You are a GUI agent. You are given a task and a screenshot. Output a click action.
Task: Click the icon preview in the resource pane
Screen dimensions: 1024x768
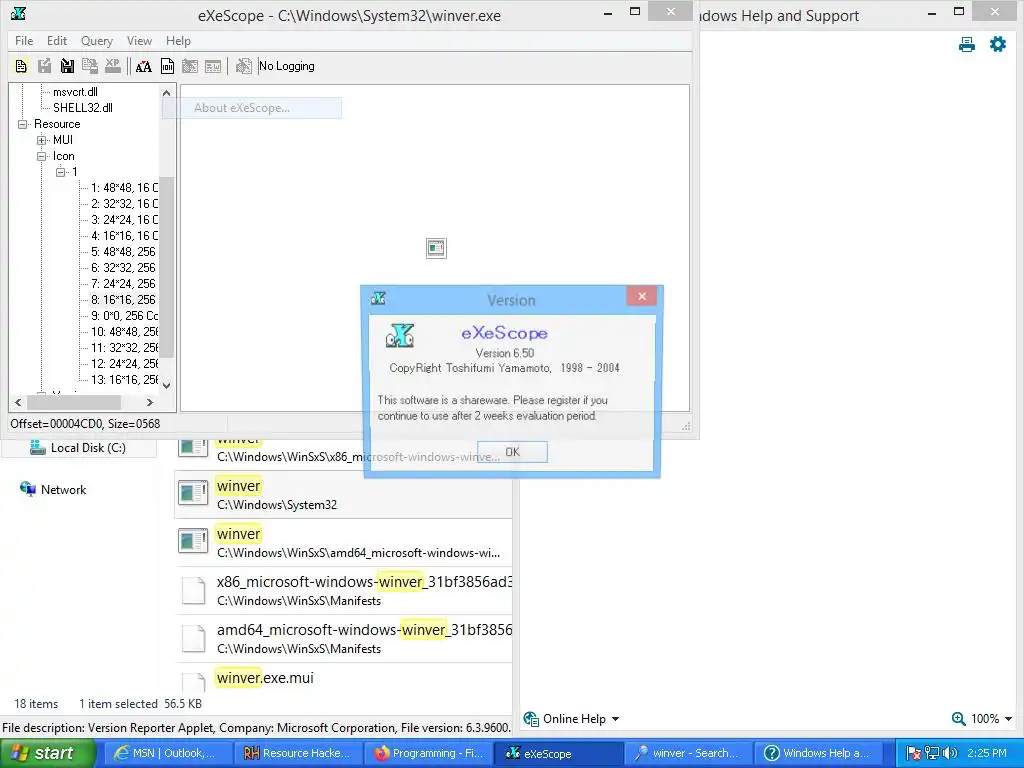436,248
